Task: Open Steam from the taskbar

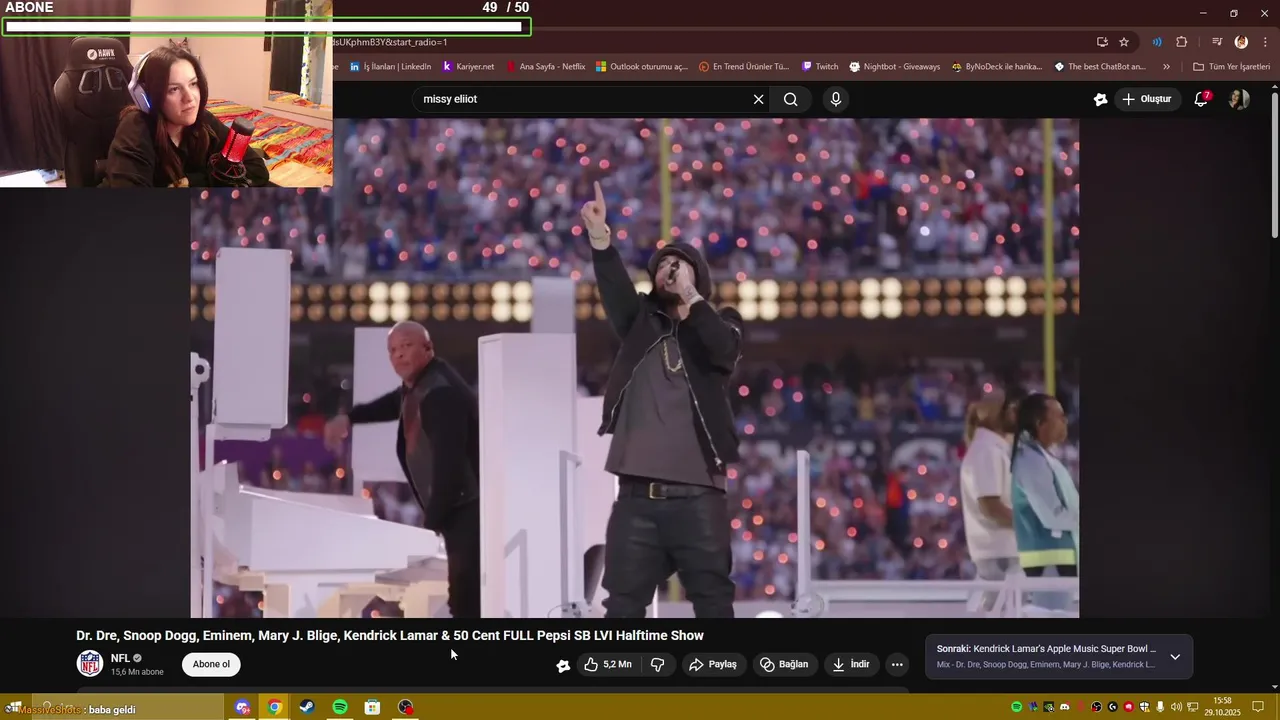Action: 307,707
